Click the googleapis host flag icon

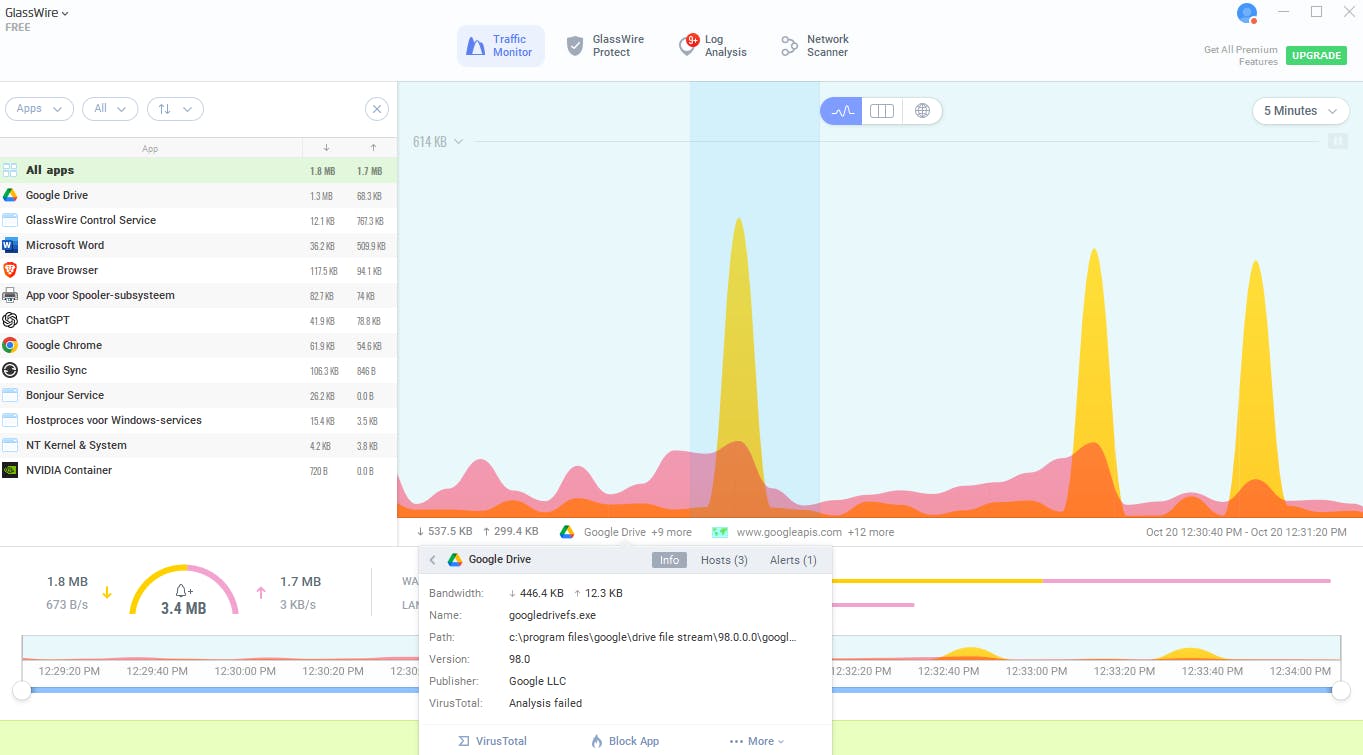(720, 532)
